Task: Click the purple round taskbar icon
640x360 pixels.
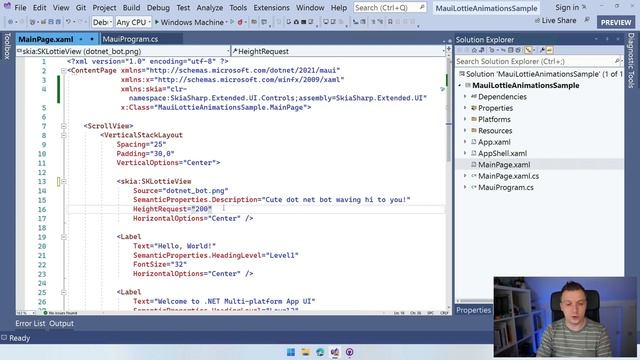Action: pyautogui.click(x=349, y=352)
